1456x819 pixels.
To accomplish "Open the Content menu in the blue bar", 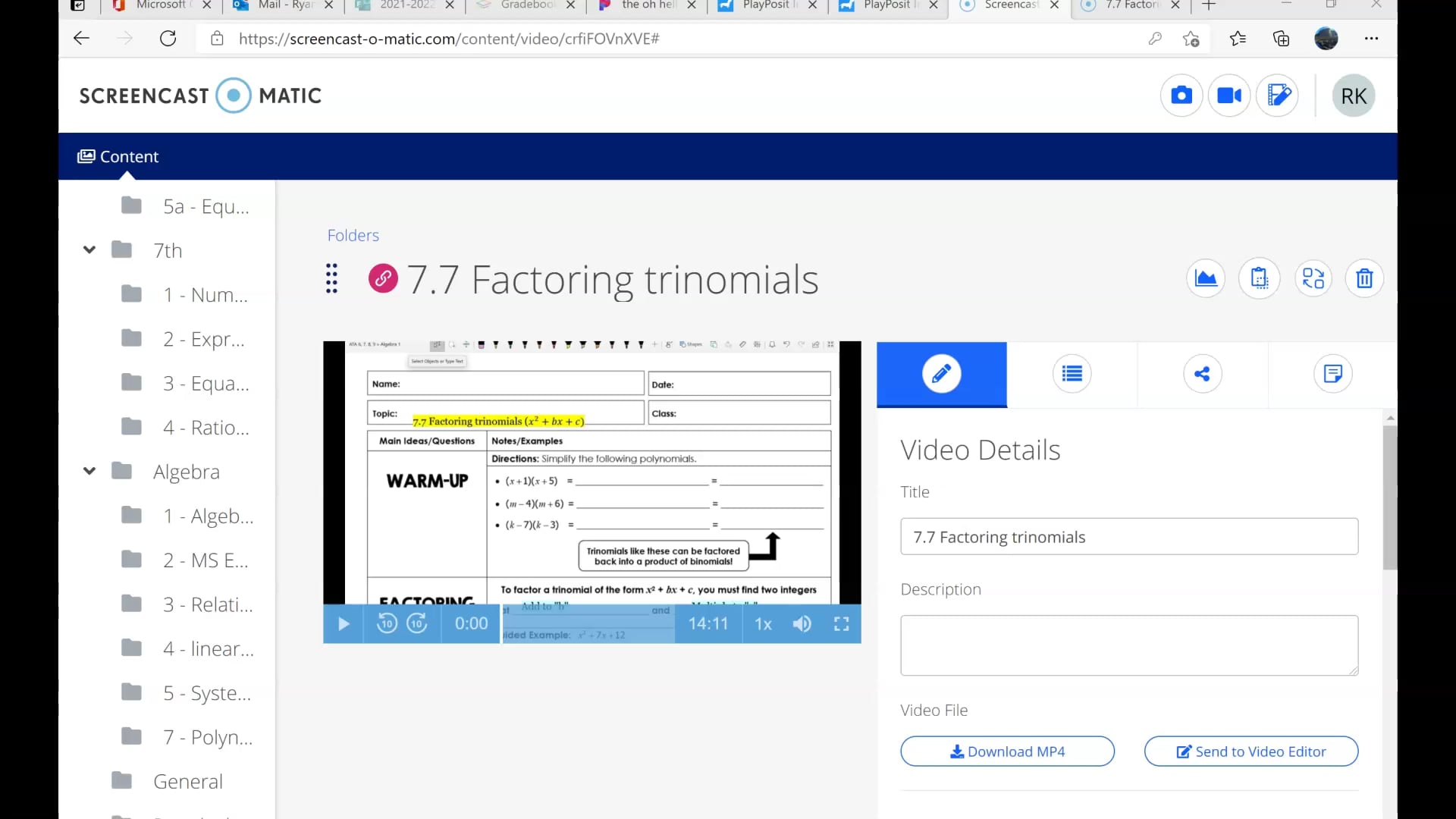I will coord(118,156).
